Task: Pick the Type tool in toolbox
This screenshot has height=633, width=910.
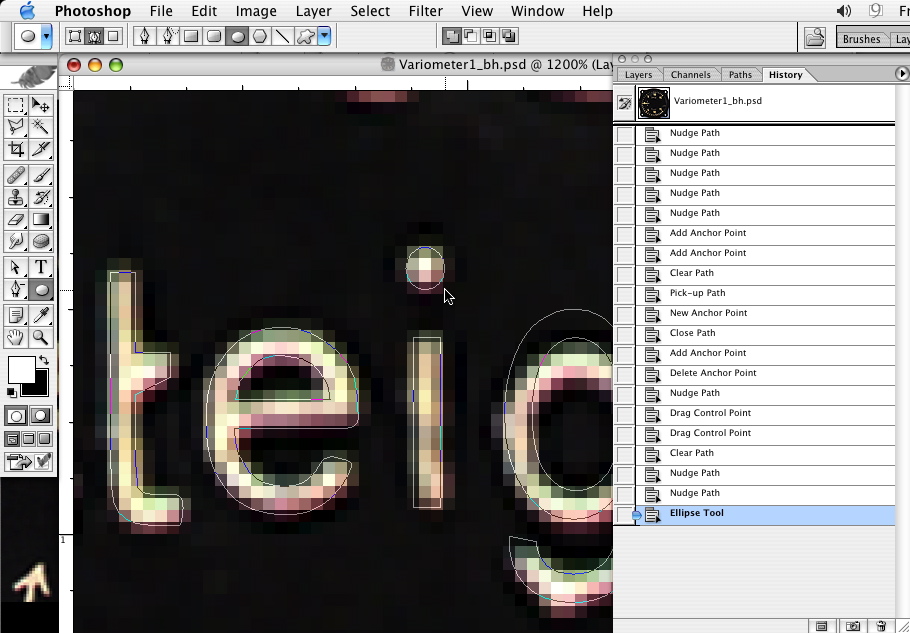Action: coord(41,267)
